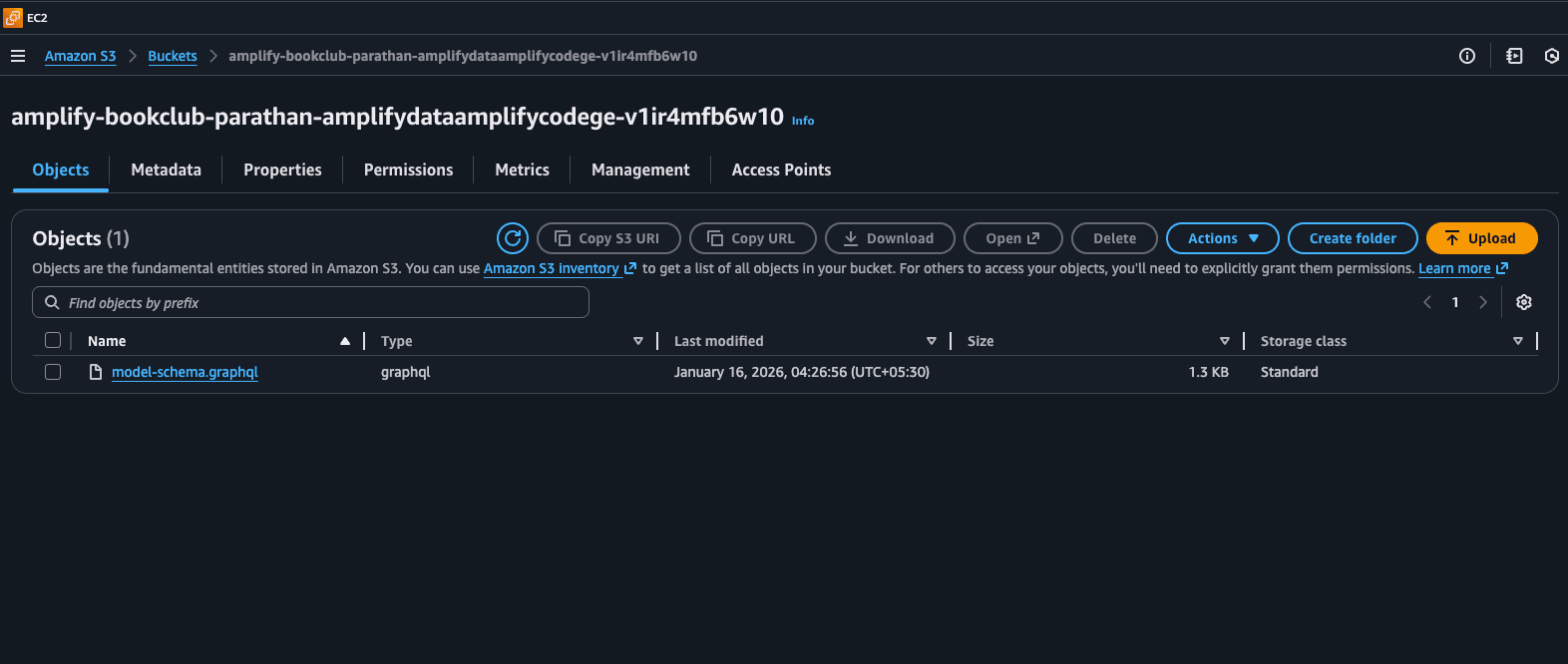Screen dimensions: 1568x664
Task: Expand the Actions dropdown menu
Action: click(1222, 238)
